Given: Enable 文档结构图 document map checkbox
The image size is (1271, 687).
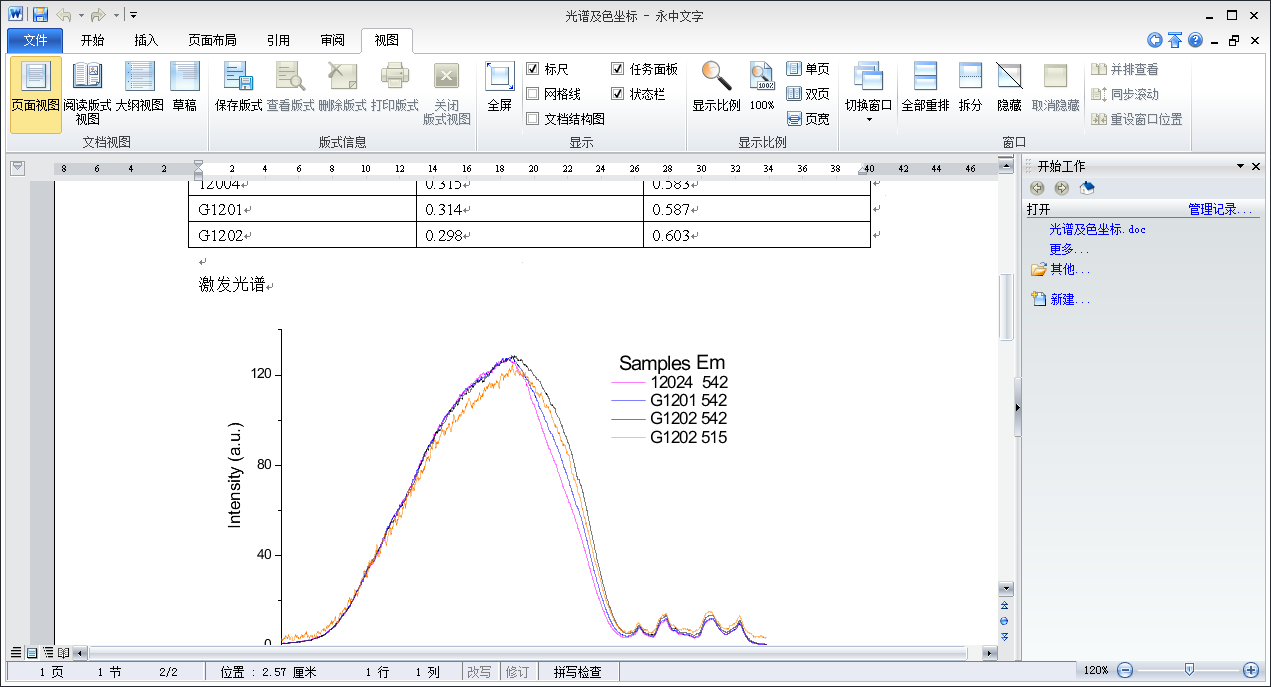Looking at the screenshot, I should click(x=533, y=119).
